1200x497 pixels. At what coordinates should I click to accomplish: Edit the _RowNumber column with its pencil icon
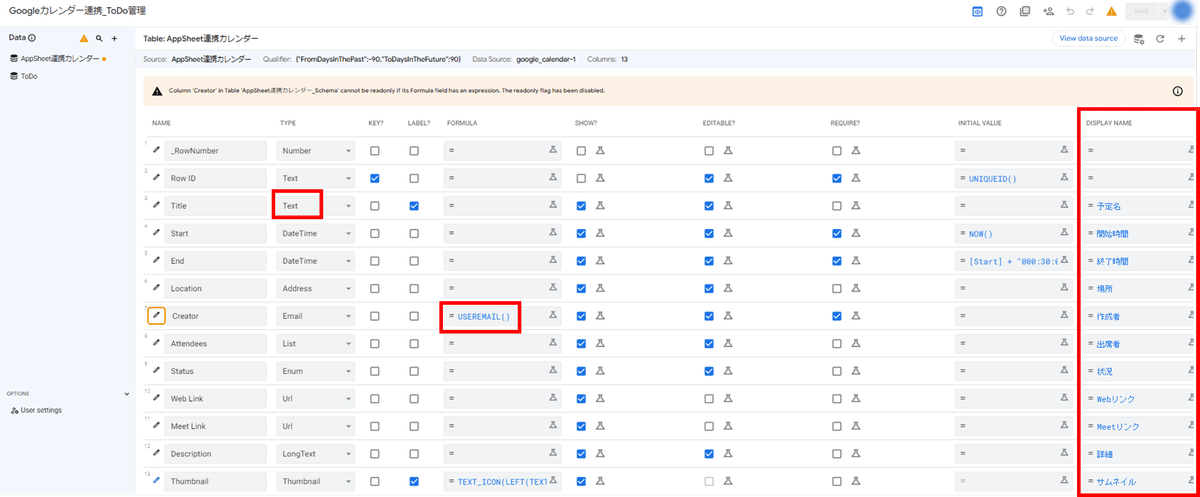coord(156,150)
